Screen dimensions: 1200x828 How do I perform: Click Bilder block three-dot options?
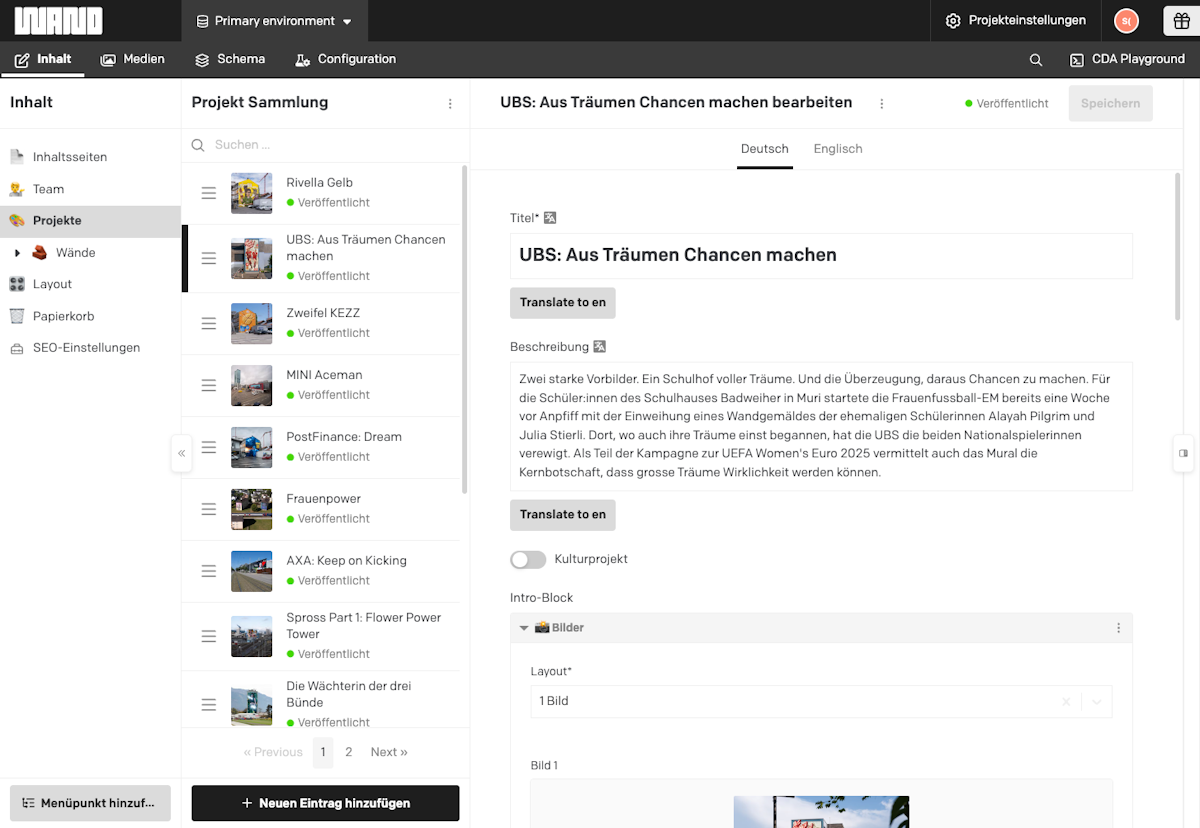click(x=1118, y=628)
